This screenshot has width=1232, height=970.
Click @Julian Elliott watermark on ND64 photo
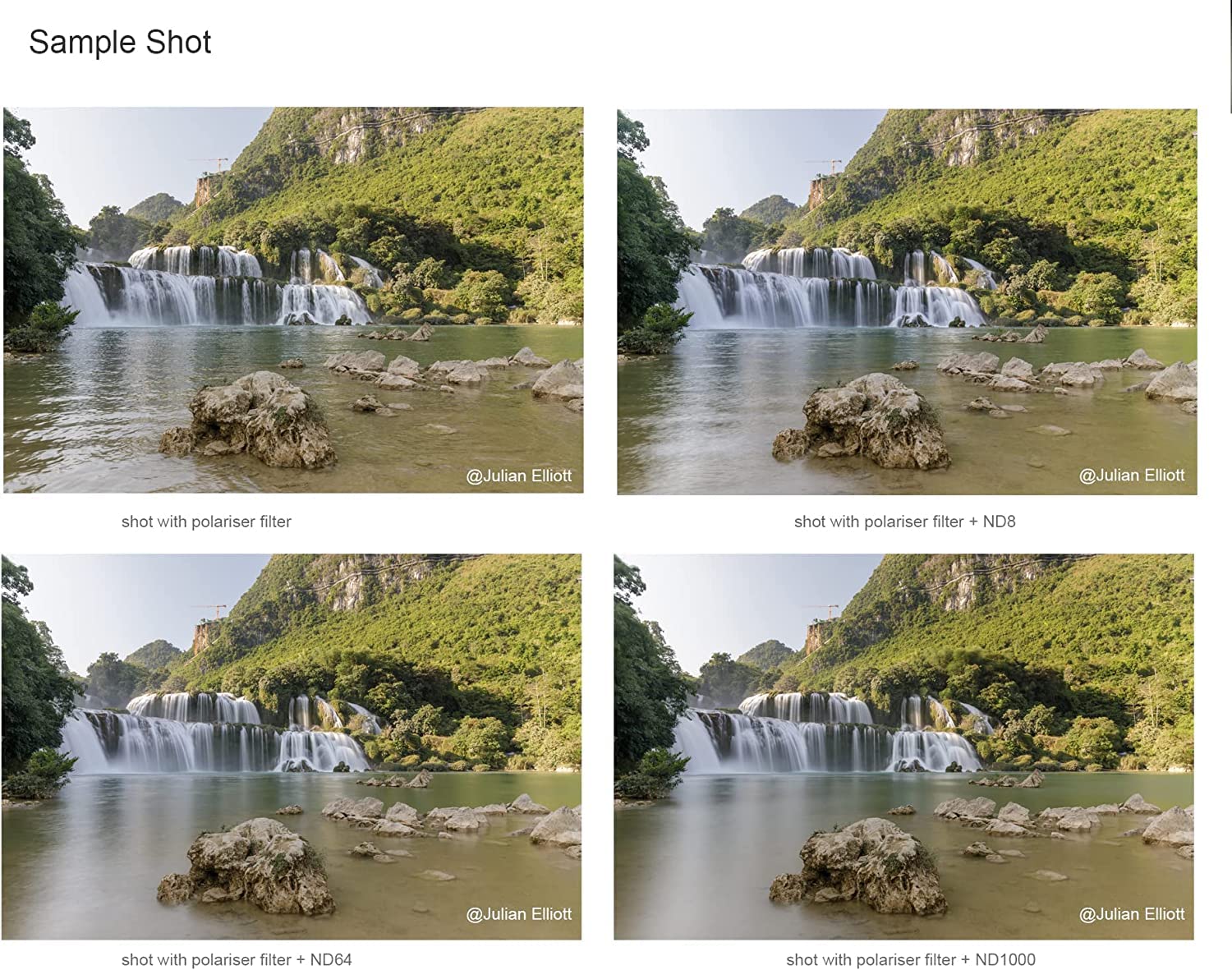519,913
